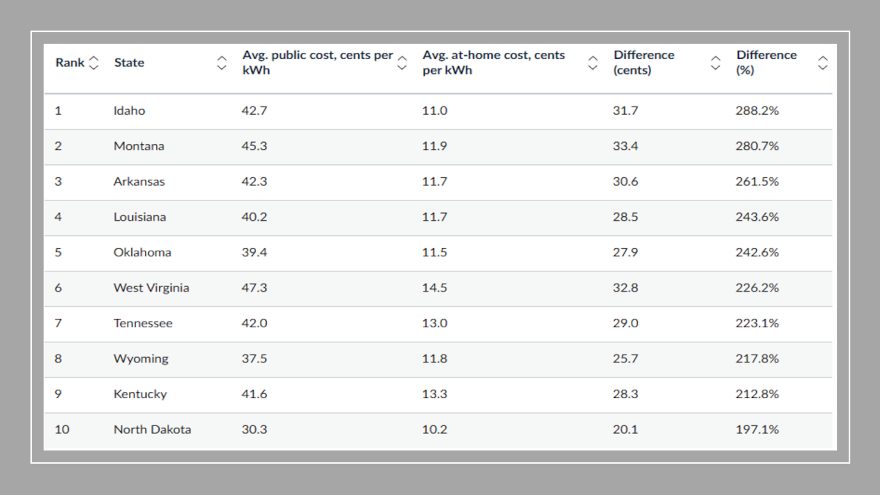Click the Kentucky state cell
Screen dimensions: 880x495
coord(140,394)
